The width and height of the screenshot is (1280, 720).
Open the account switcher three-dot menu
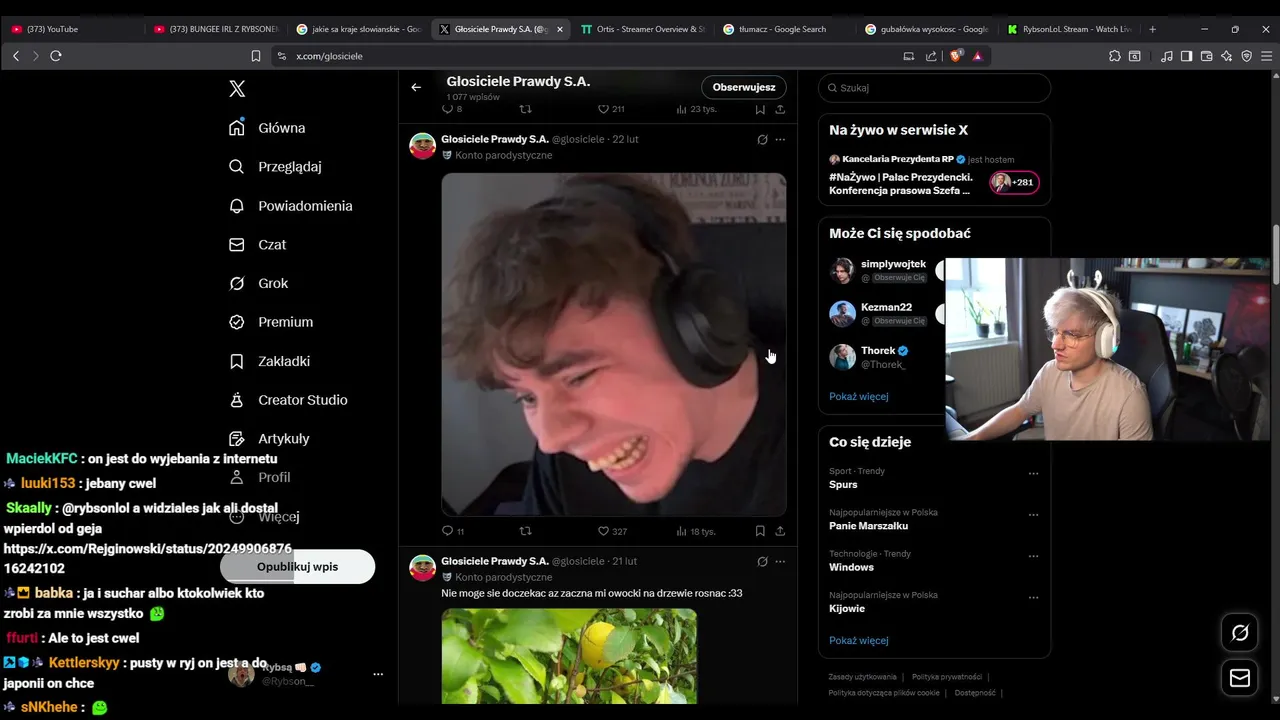[x=378, y=674]
